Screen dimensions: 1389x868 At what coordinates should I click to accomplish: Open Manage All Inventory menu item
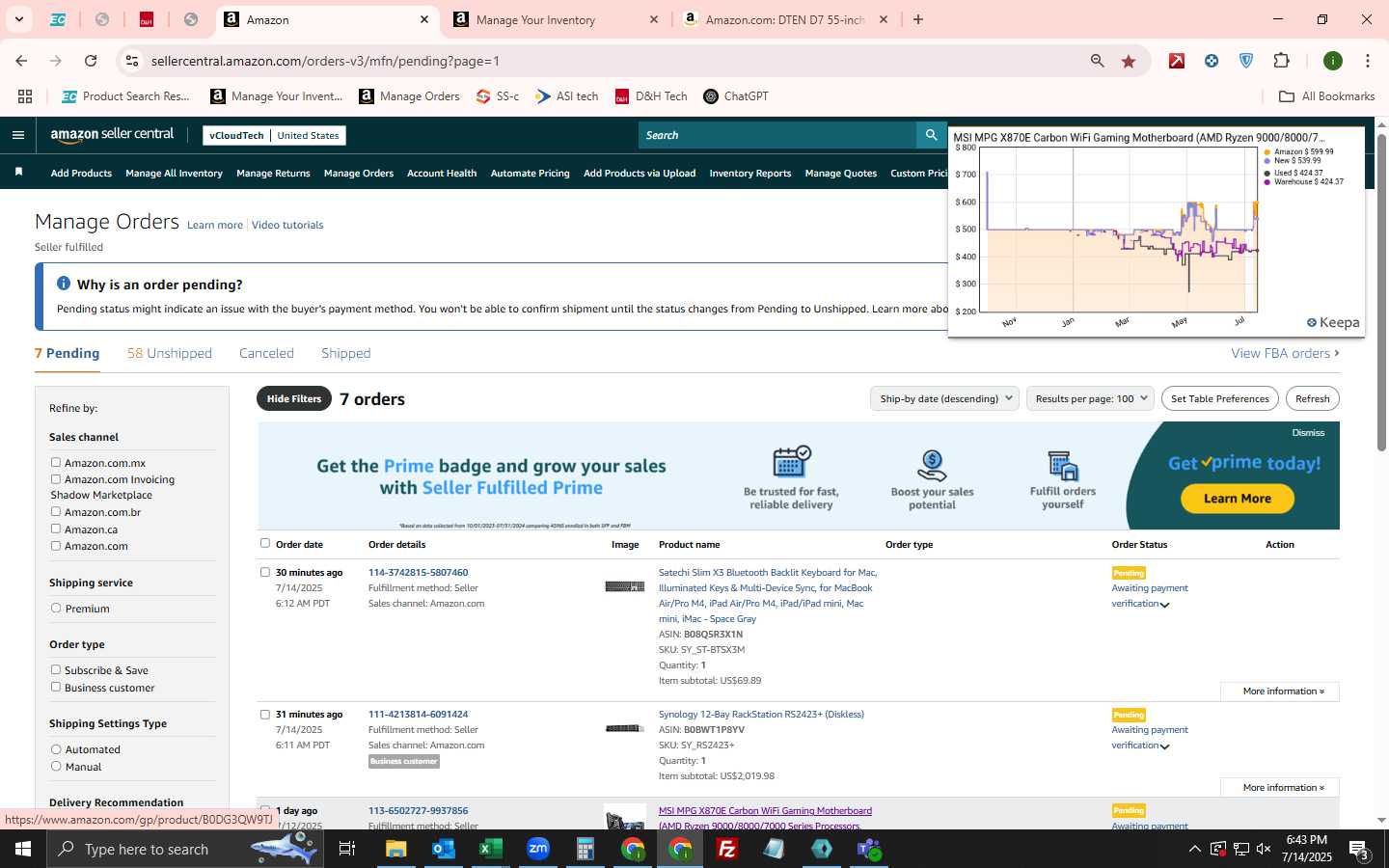(x=174, y=174)
